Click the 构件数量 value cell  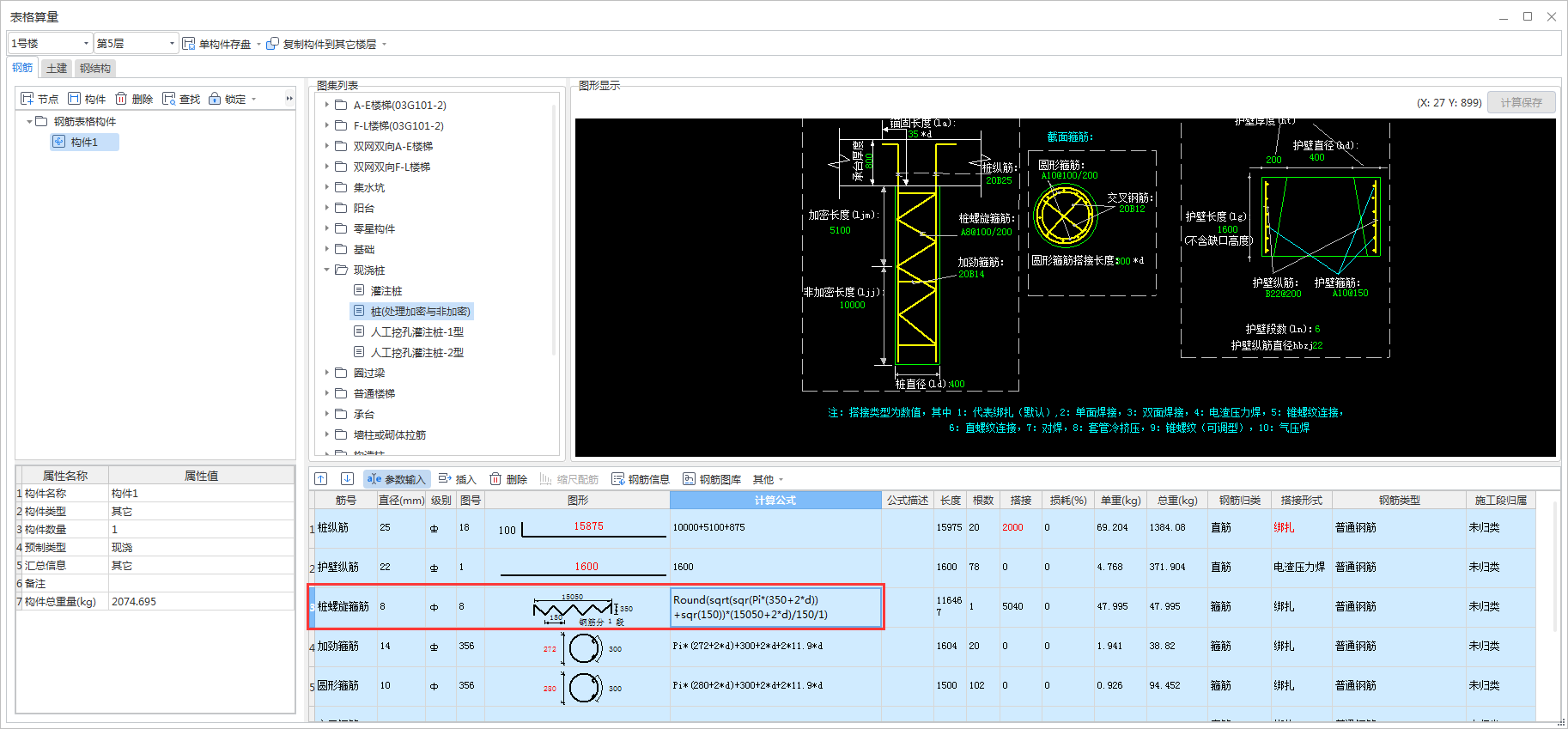coord(201,530)
